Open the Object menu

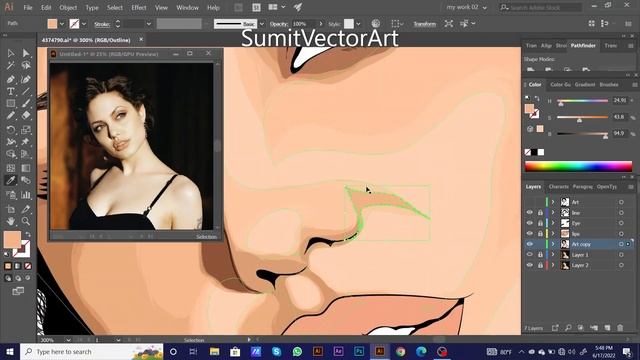click(x=68, y=7)
